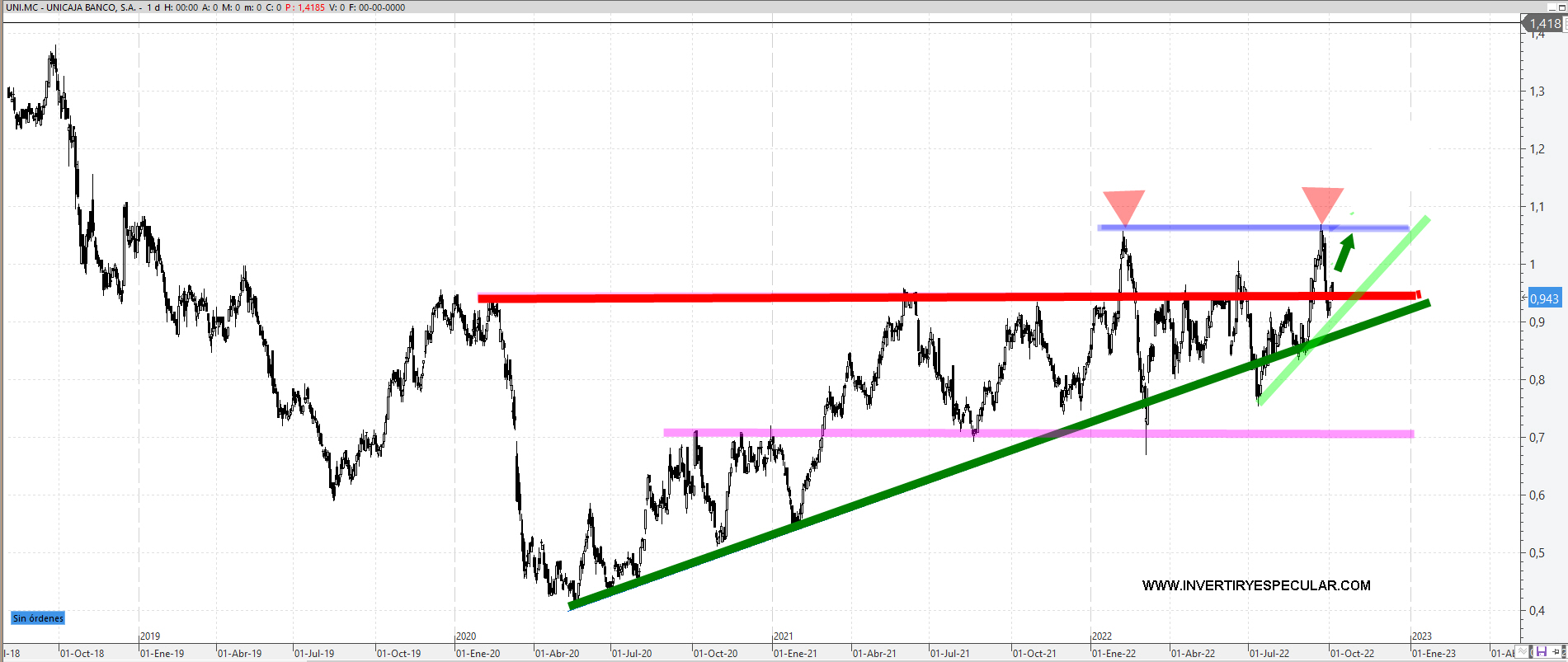
Task: Click the red P: 1,4185 price readout
Action: pyautogui.click(x=305, y=7)
